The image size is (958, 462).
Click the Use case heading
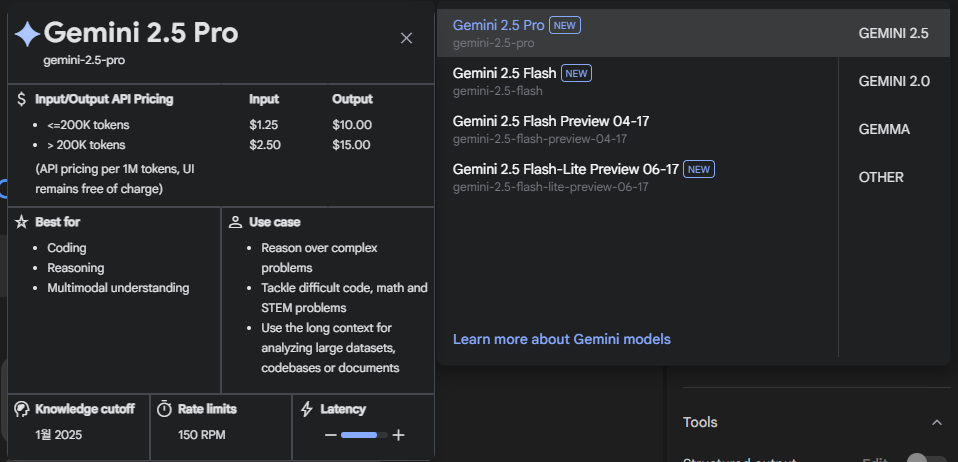click(x=274, y=222)
